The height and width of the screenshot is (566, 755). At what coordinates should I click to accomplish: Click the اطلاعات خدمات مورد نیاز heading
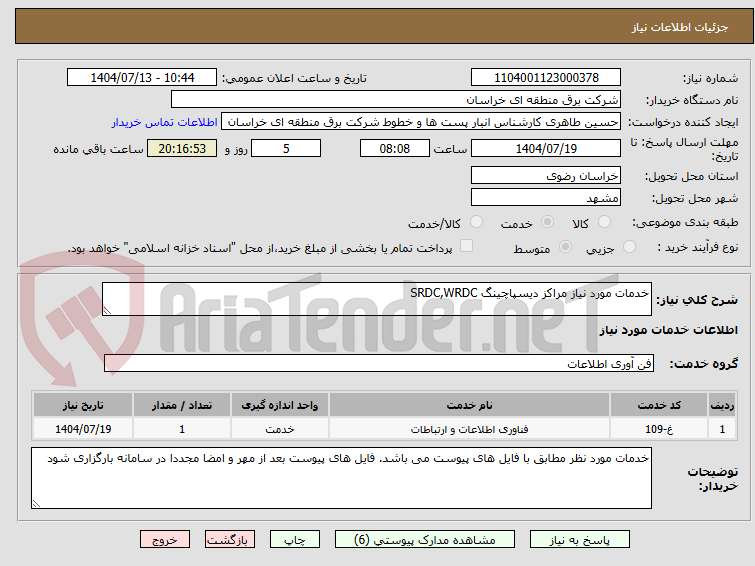(668, 330)
